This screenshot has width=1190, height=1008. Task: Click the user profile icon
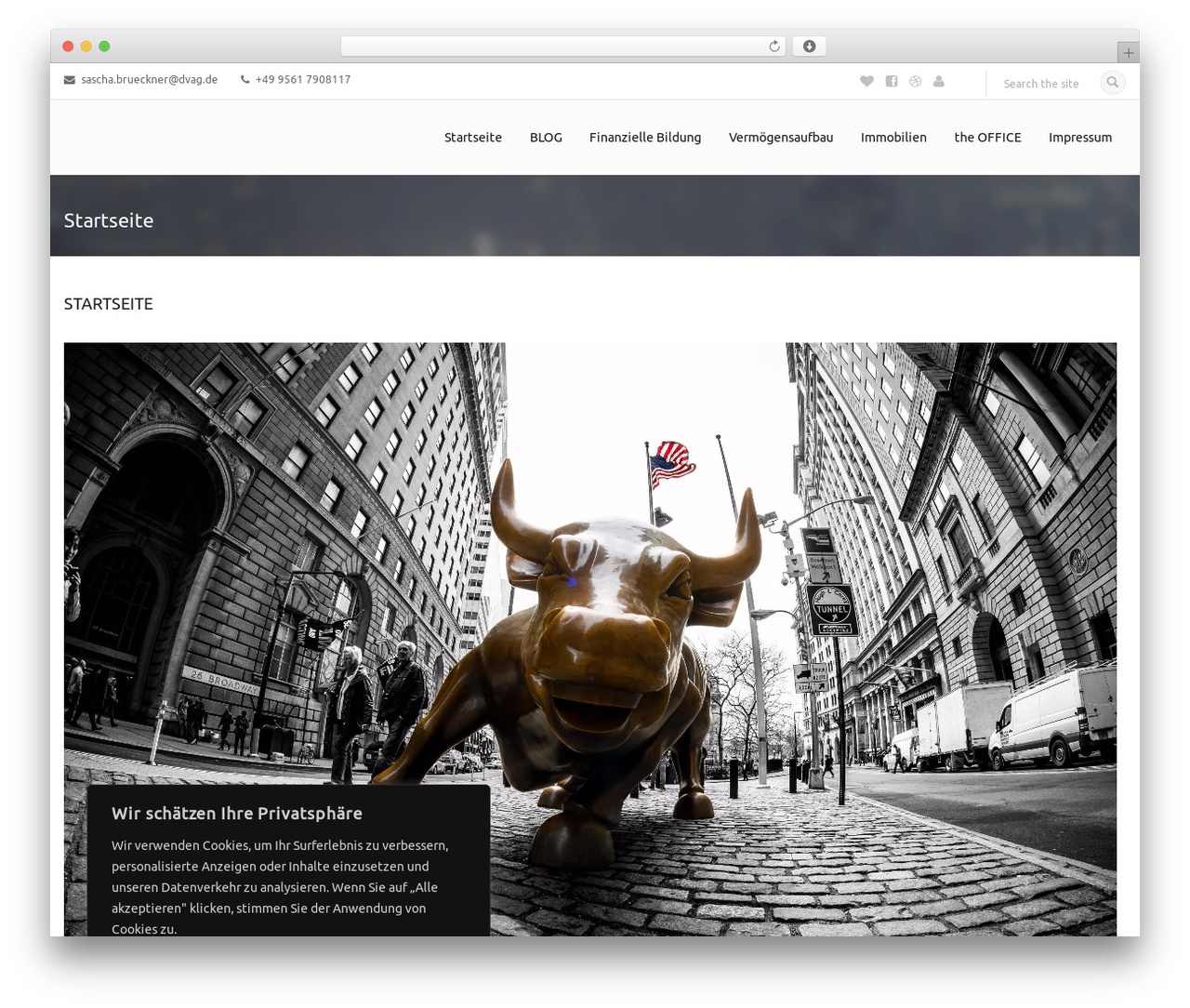(939, 81)
